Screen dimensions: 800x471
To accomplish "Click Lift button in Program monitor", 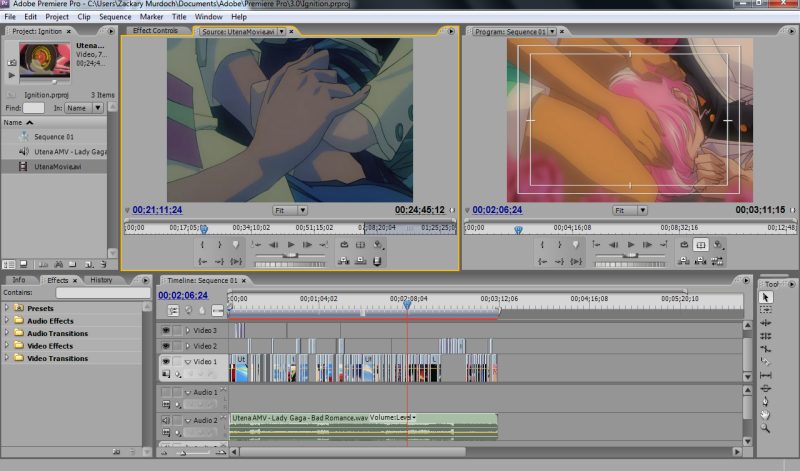I will (684, 261).
